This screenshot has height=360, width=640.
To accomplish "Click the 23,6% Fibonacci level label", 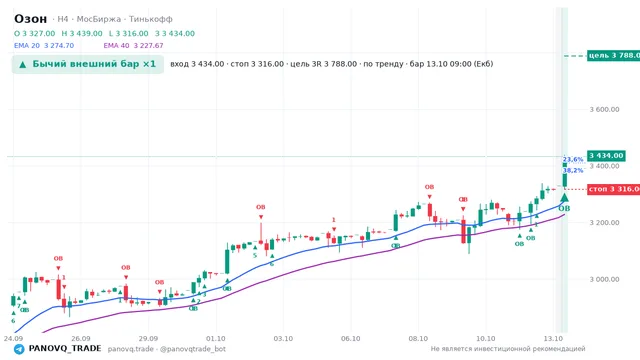I will click(573, 160).
